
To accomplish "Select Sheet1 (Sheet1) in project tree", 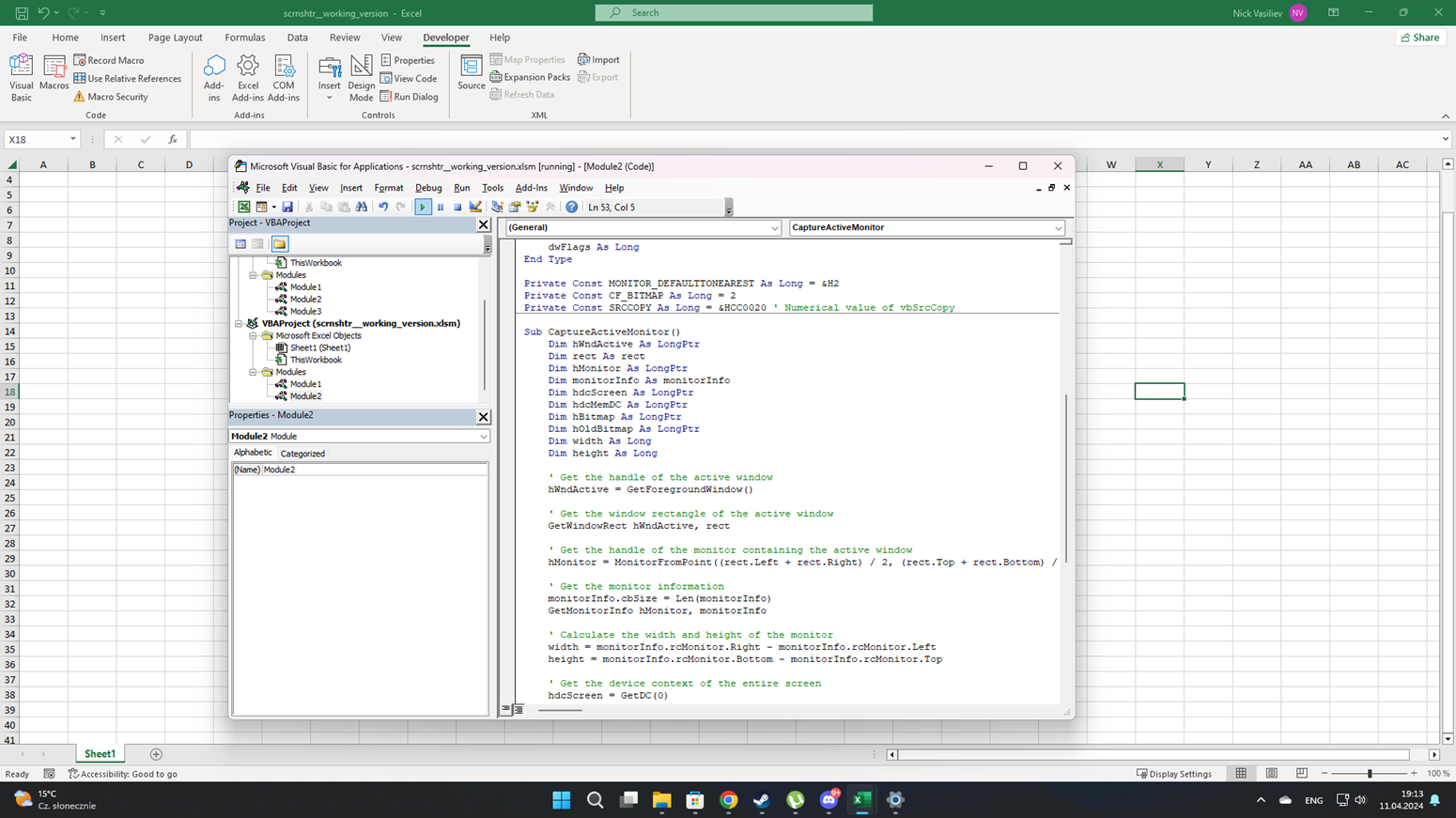I will [x=319, y=347].
